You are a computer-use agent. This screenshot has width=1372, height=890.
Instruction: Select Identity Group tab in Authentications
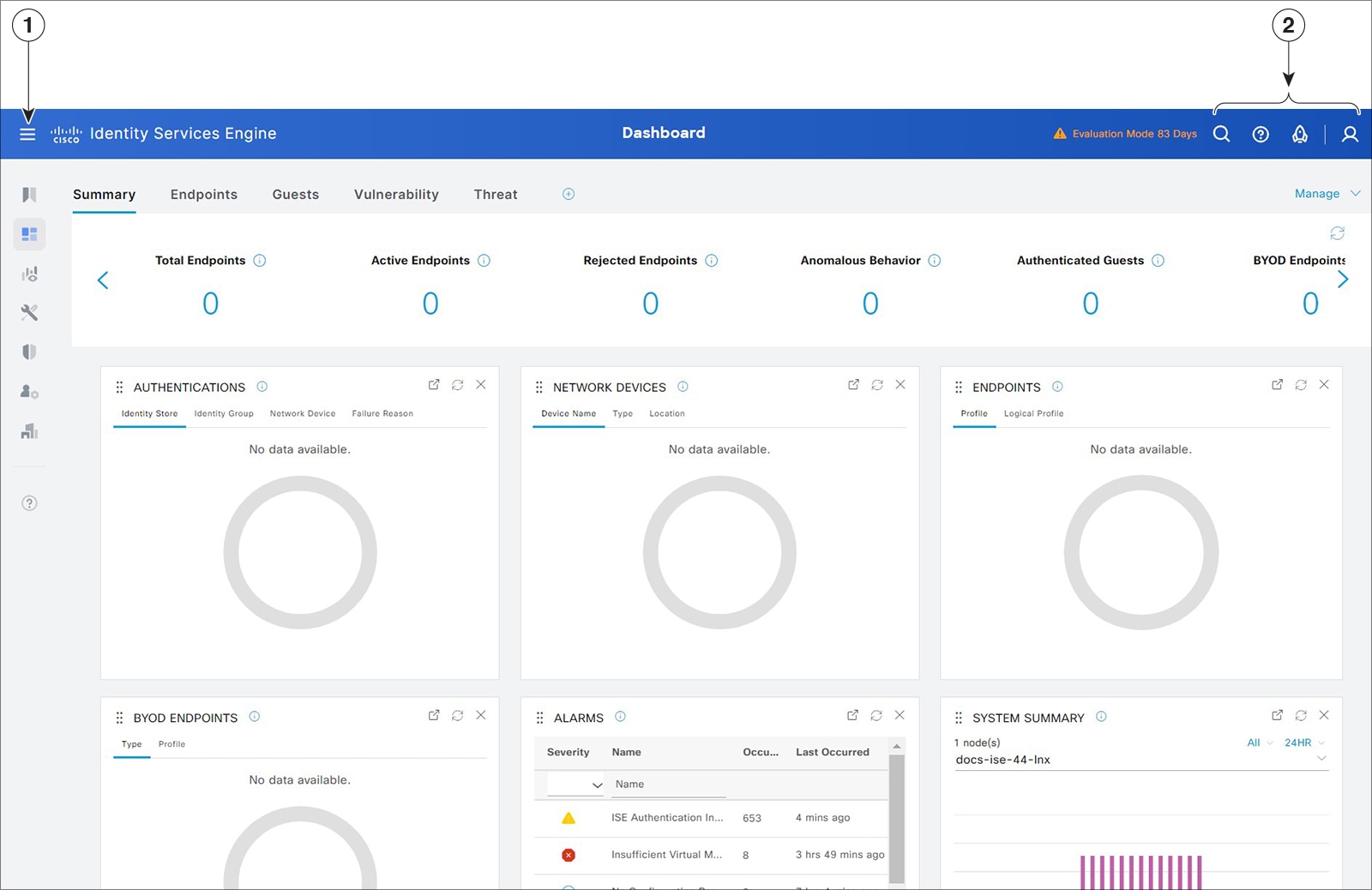click(x=224, y=413)
